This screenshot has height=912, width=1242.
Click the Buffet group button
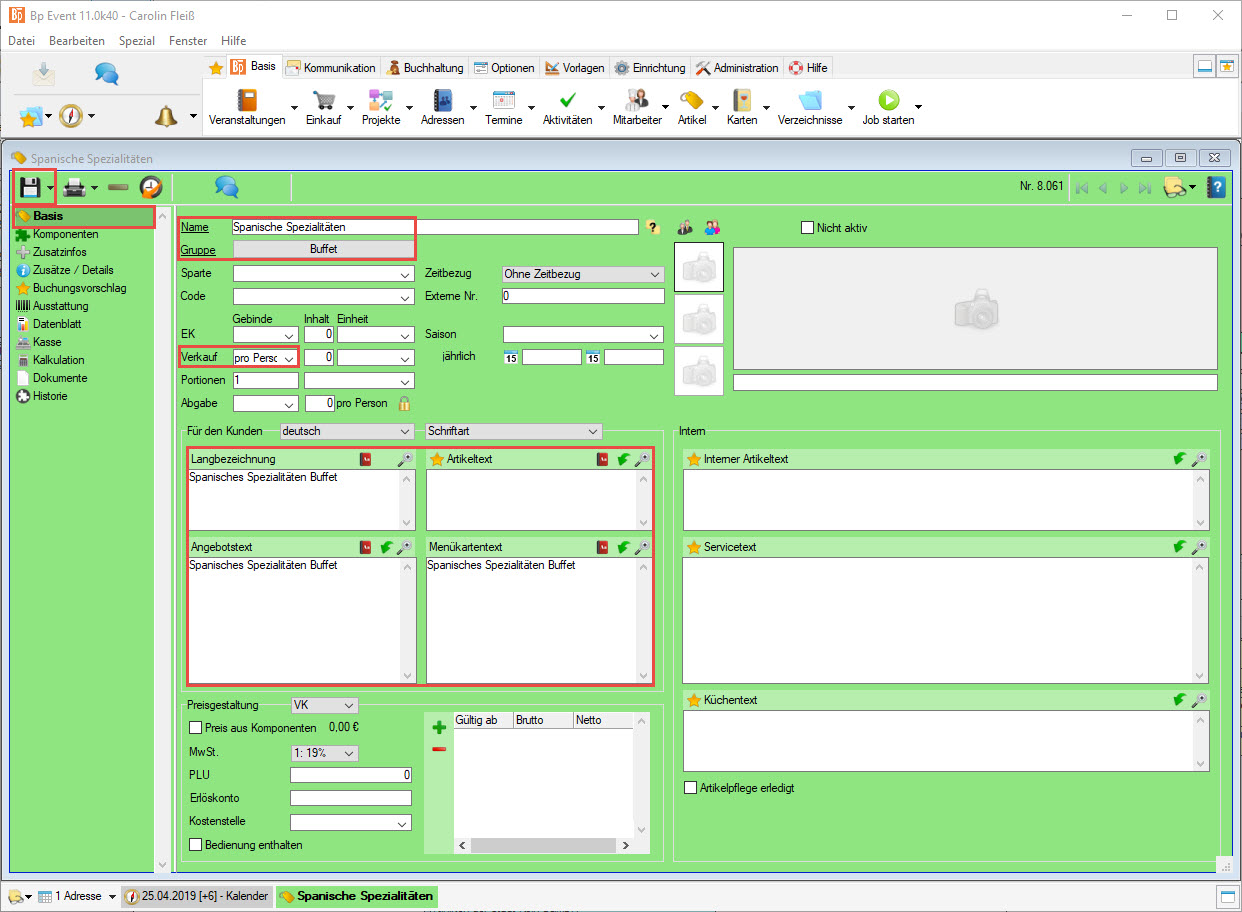pyautogui.click(x=323, y=249)
